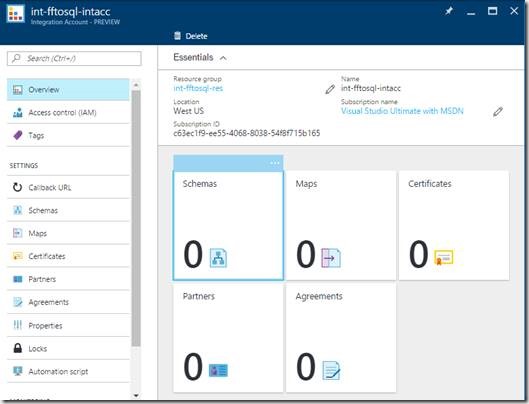The width and height of the screenshot is (529, 404).
Task: Click the sidebar vertical scrollbar thumb
Action: (136, 218)
